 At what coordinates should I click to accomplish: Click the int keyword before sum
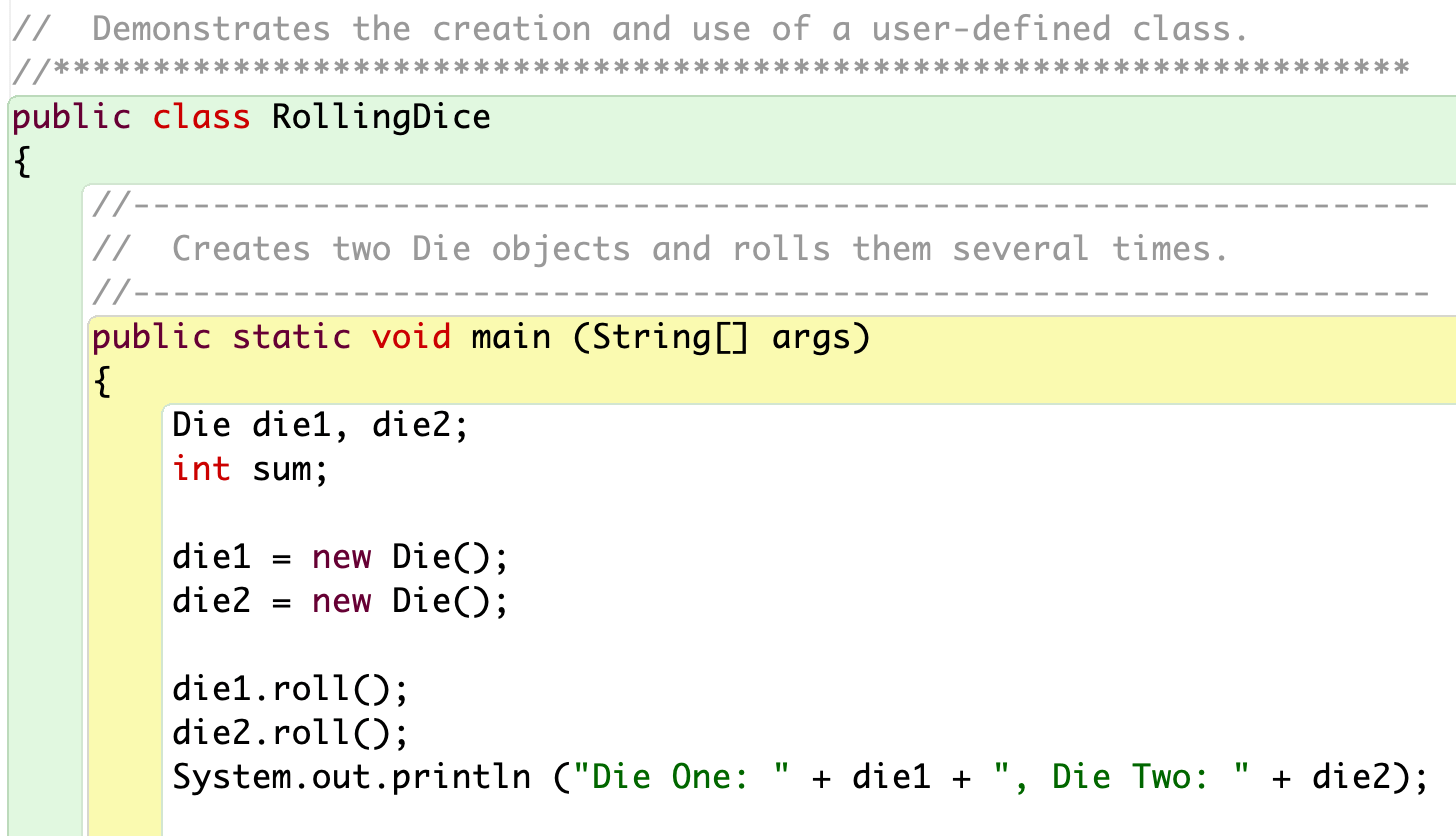[202, 469]
